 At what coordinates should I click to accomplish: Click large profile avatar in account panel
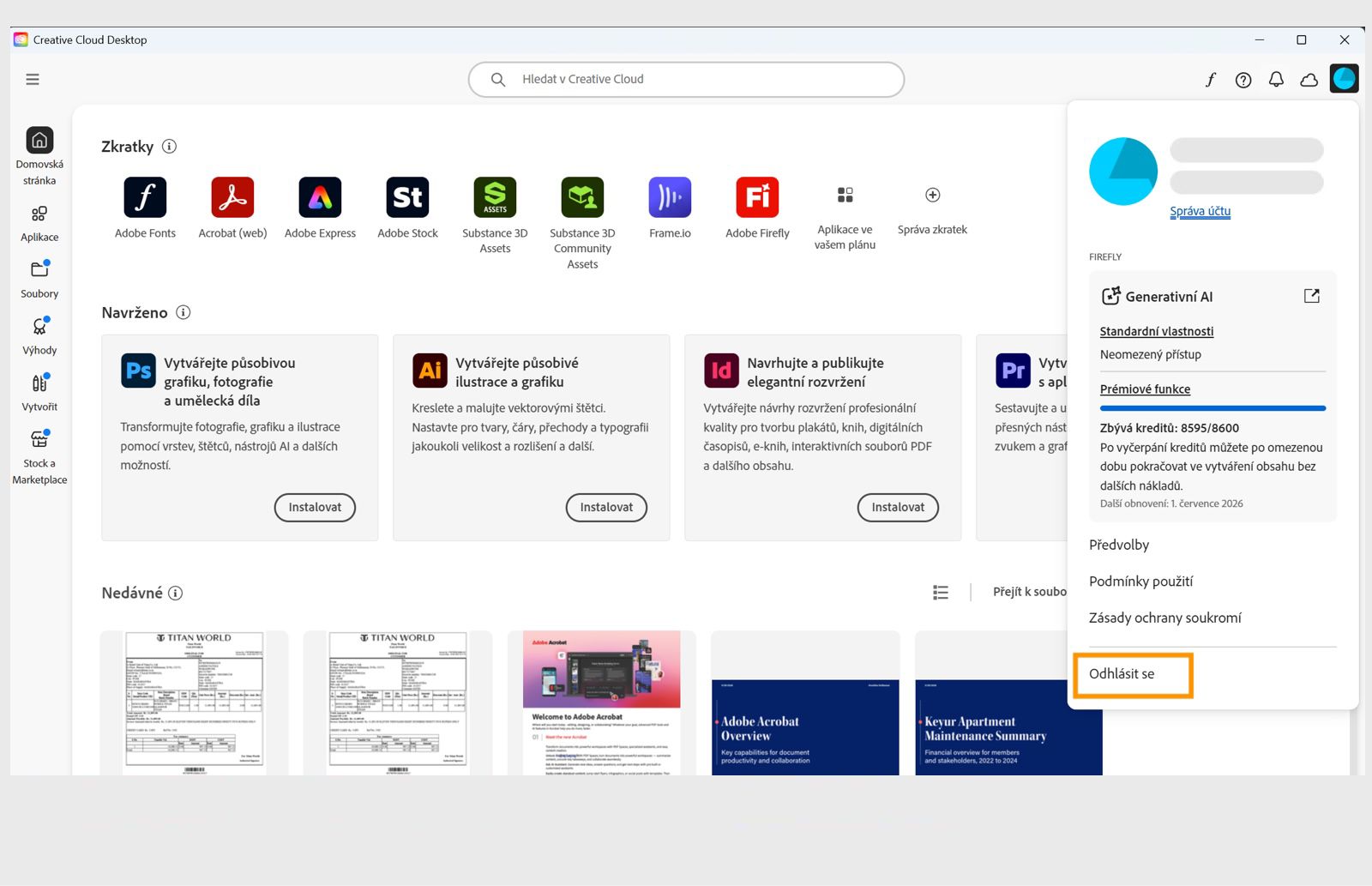tap(1123, 172)
